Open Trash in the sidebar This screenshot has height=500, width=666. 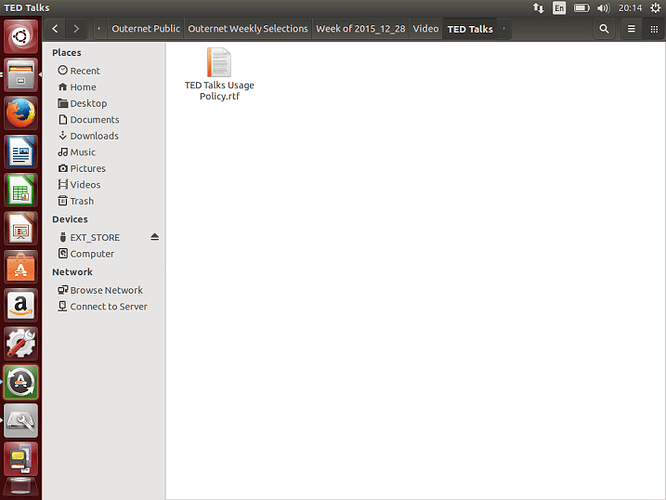click(x=76, y=201)
